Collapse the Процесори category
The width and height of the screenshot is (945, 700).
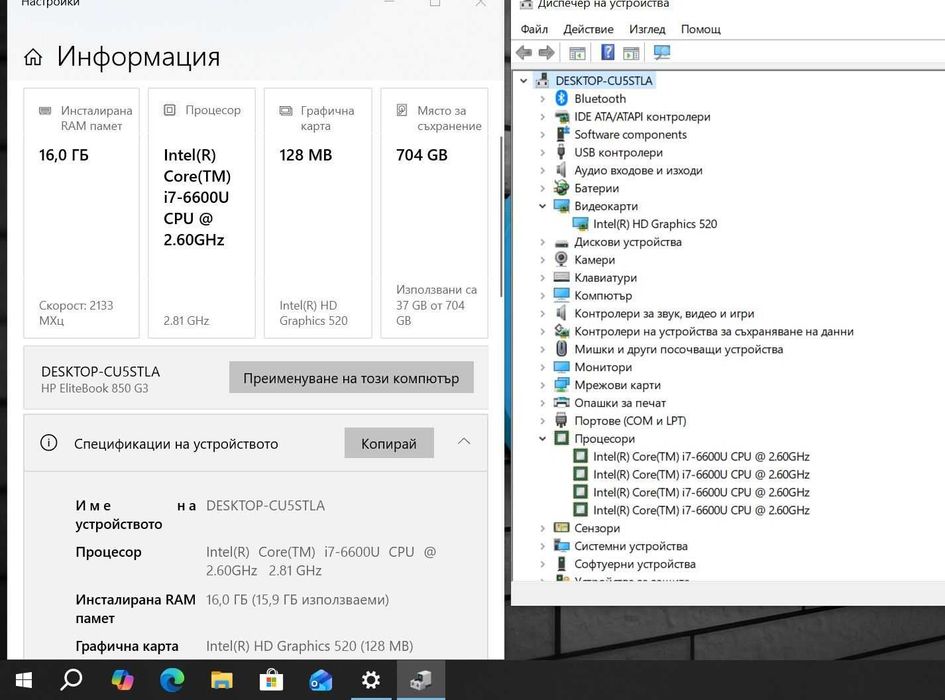pyautogui.click(x=542, y=438)
